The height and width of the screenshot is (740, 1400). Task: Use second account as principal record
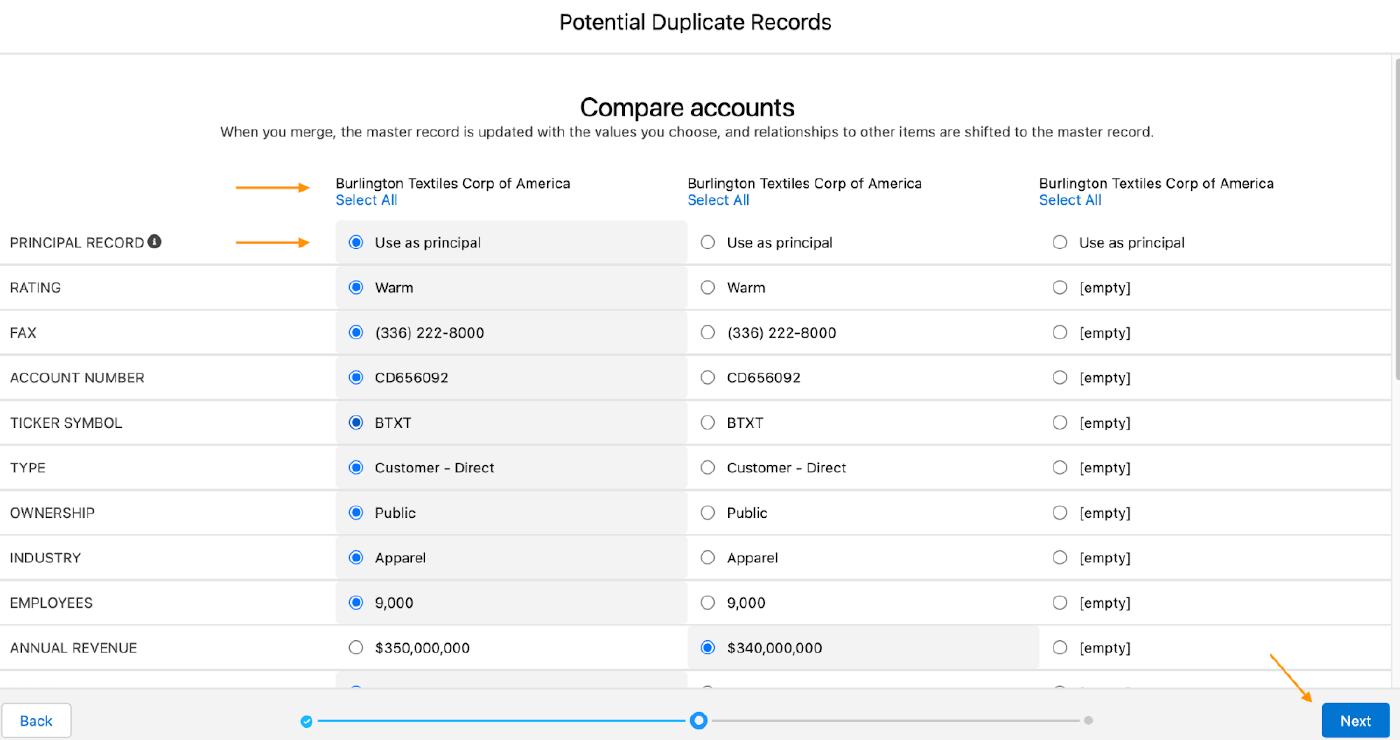[708, 243]
